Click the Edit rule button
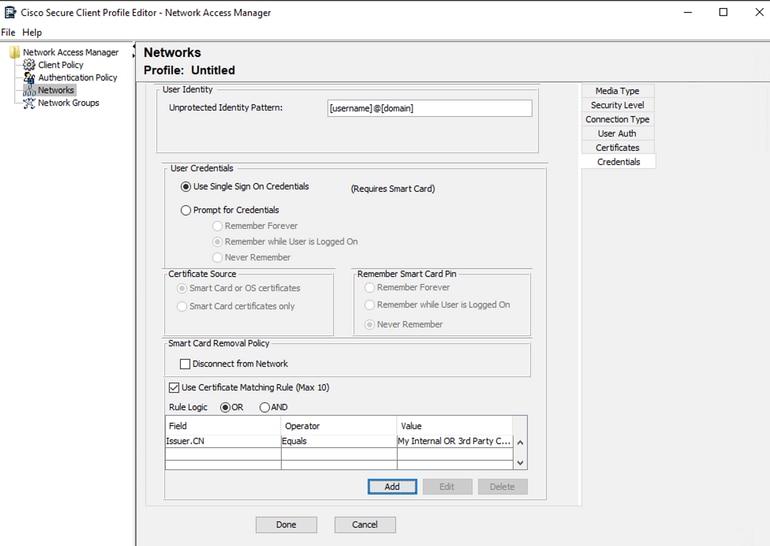 [447, 487]
